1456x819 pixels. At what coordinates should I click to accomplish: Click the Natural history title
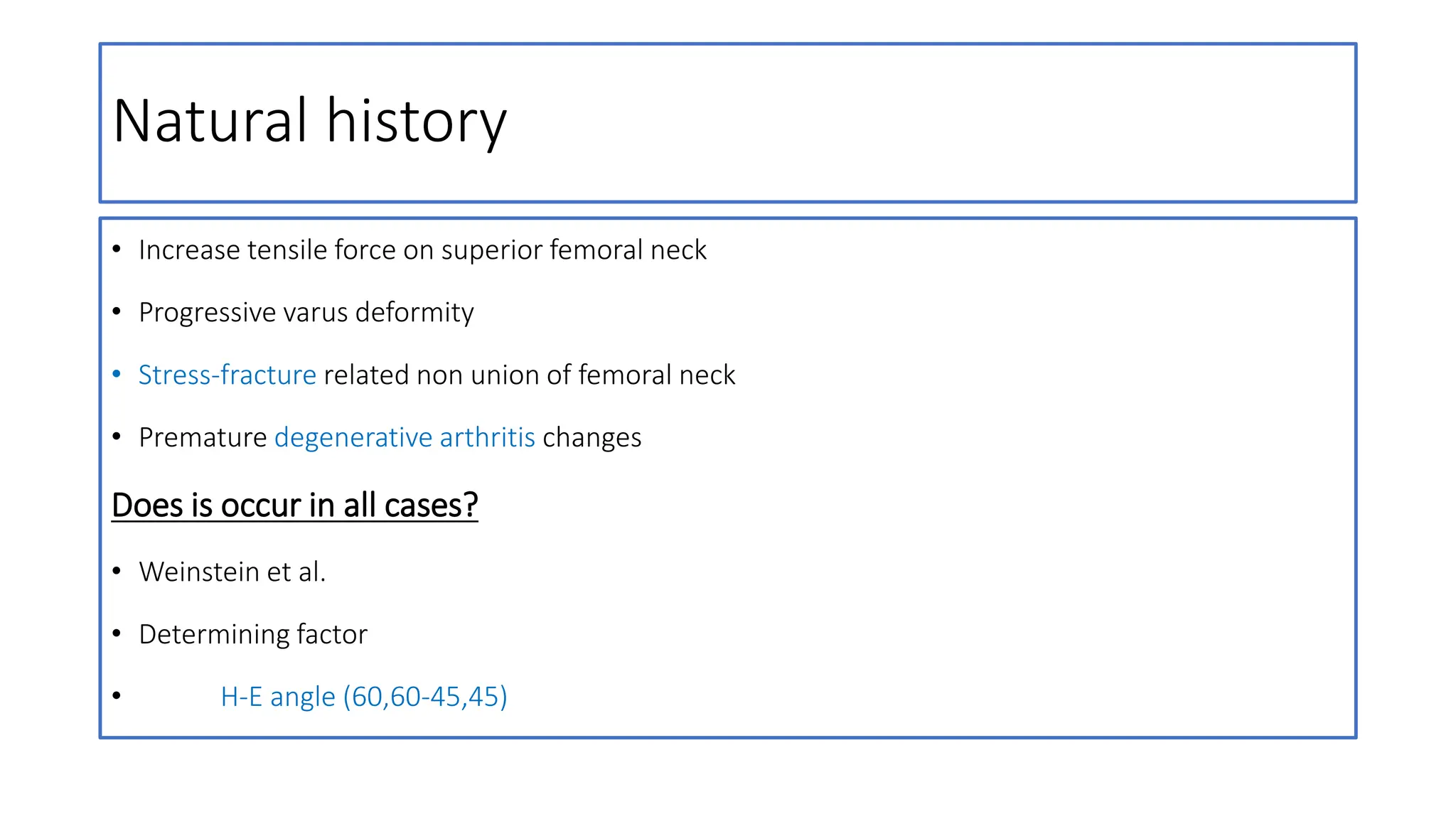tap(310, 122)
